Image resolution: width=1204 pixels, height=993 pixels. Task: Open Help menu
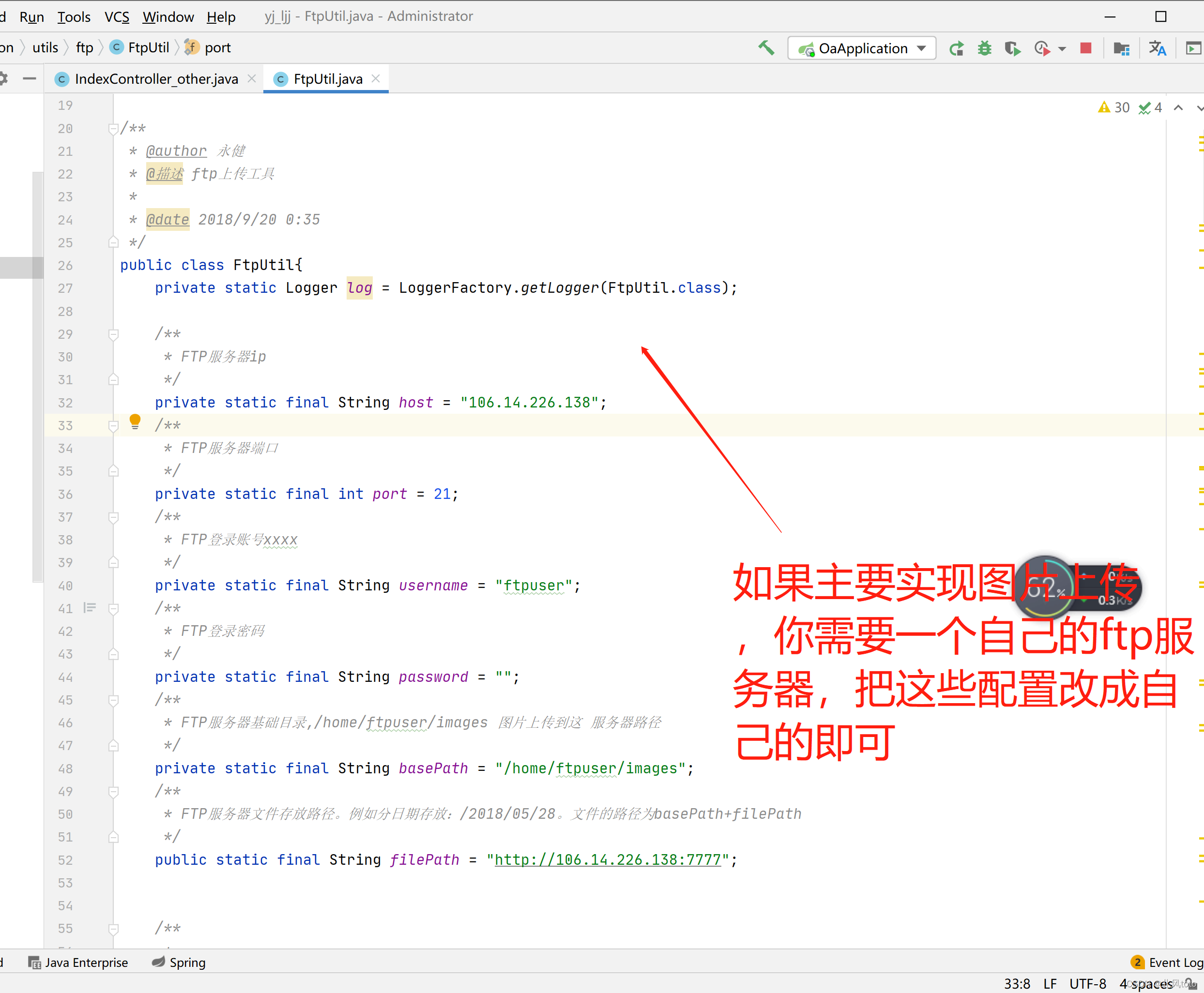point(221,16)
